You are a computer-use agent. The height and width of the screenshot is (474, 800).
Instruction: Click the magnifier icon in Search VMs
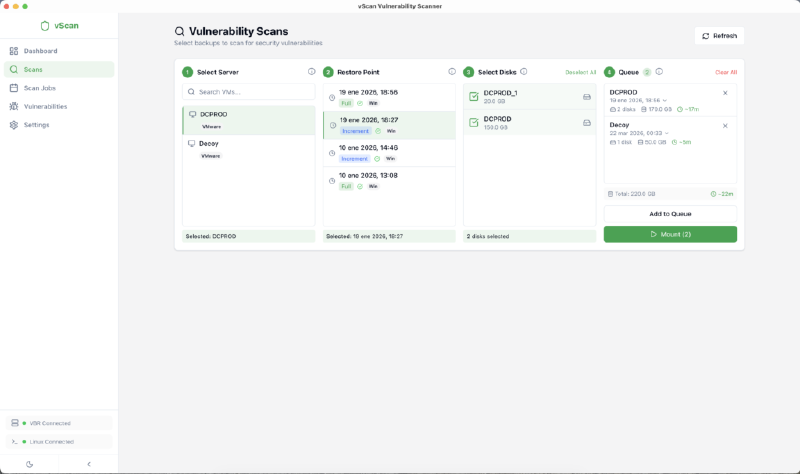[x=191, y=92]
